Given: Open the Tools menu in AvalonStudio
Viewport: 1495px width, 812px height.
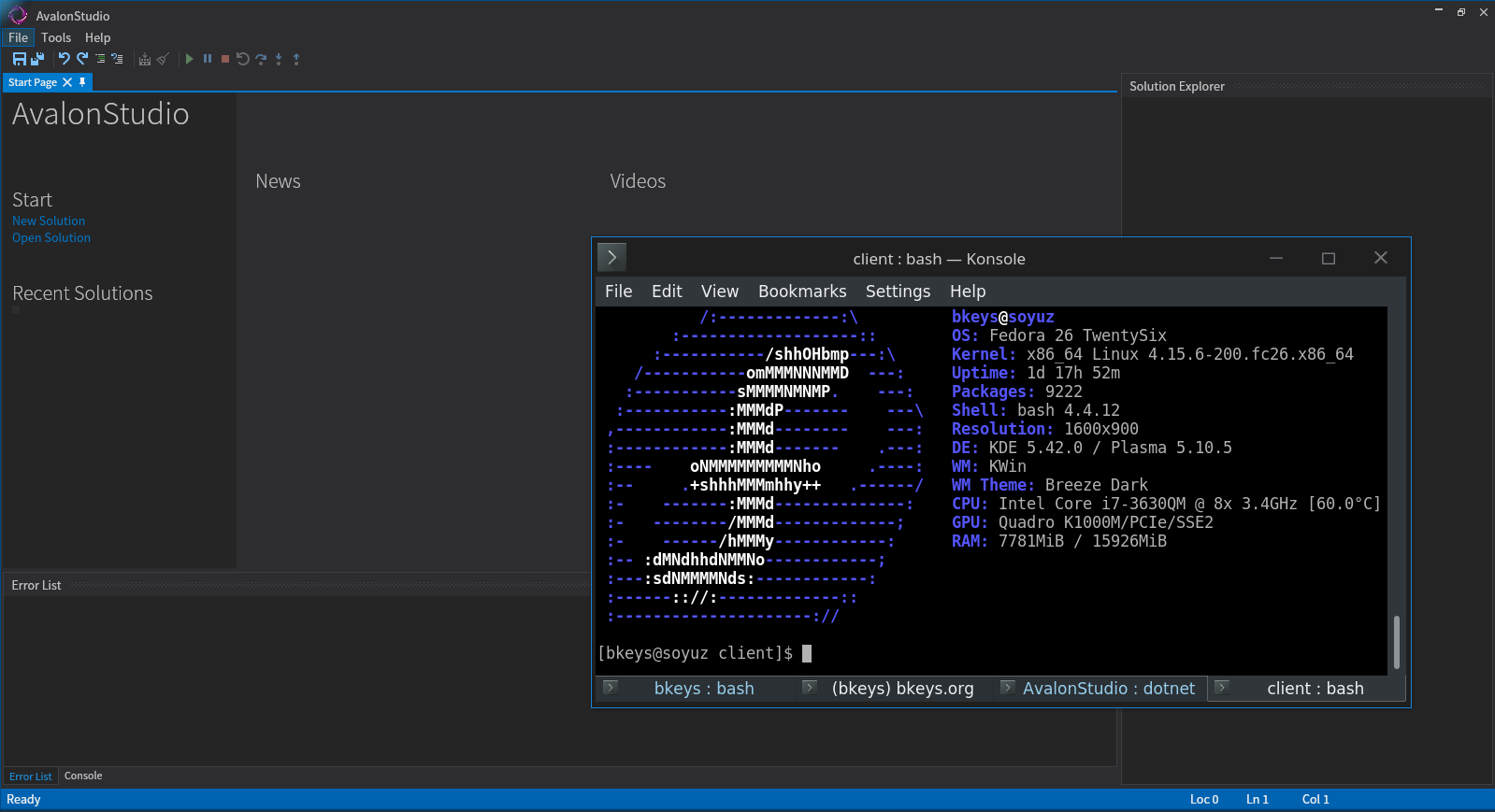Looking at the screenshot, I should click(56, 37).
